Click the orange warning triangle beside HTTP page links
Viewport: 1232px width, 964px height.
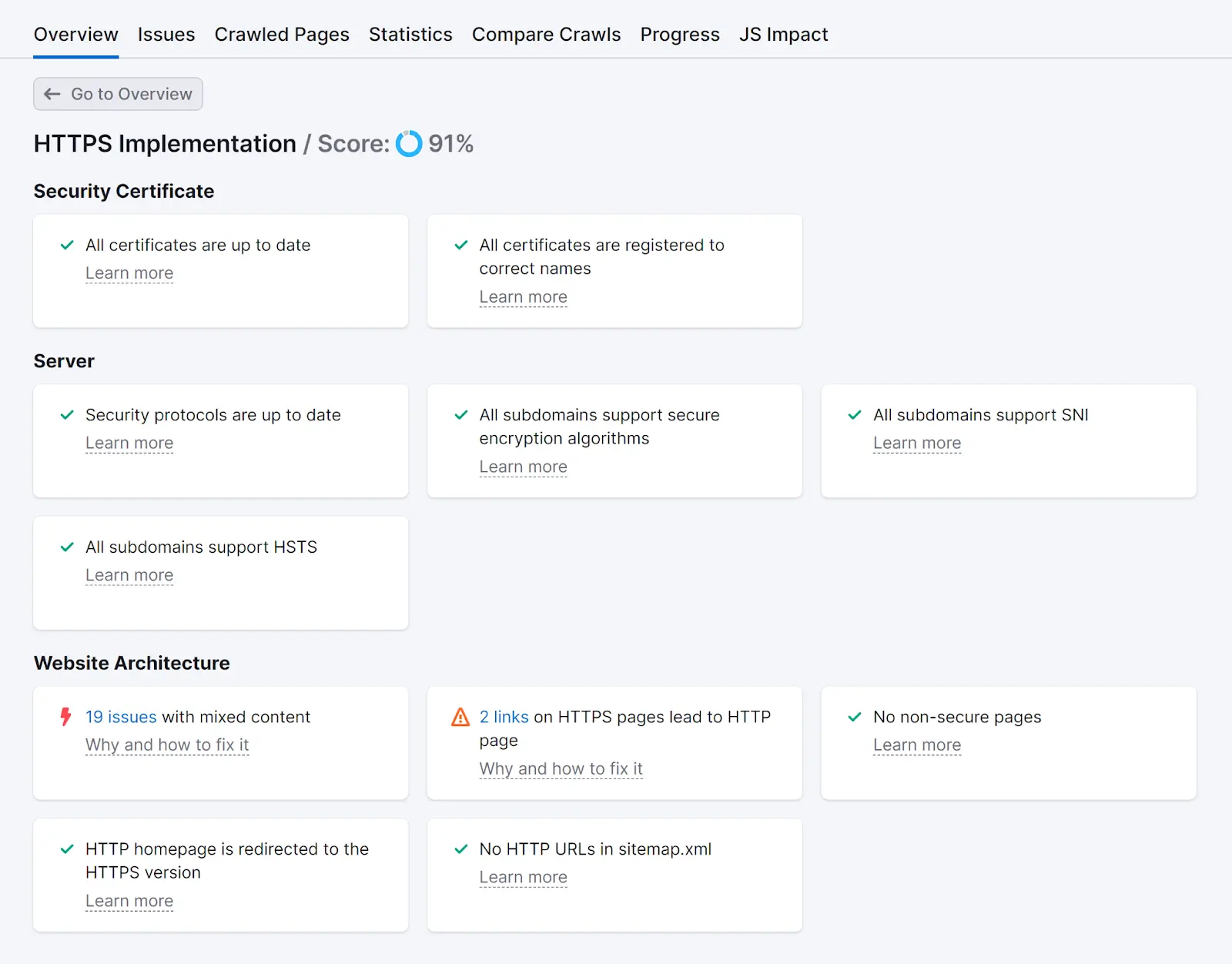(x=460, y=717)
